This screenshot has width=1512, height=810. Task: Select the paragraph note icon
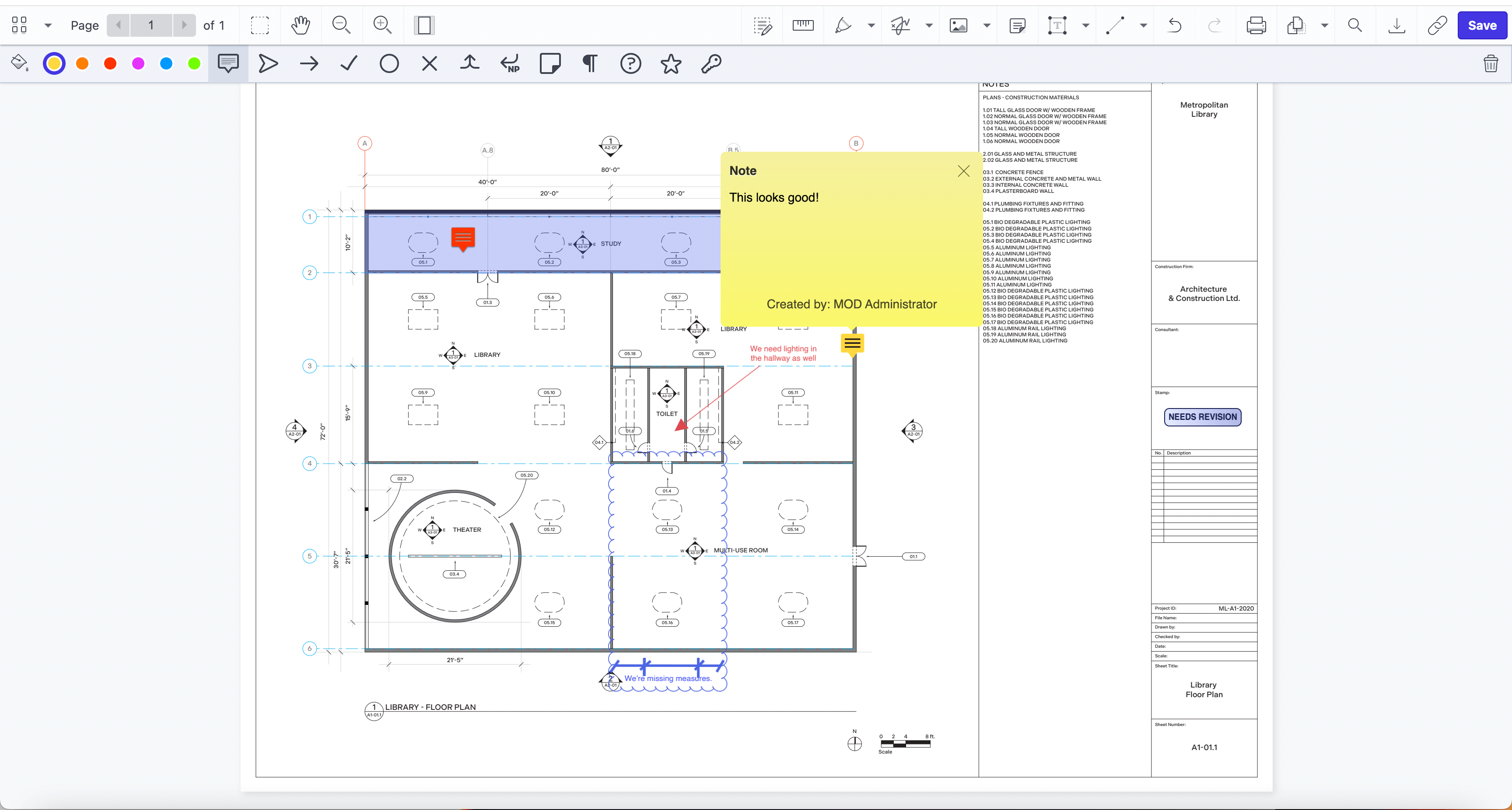pos(590,63)
